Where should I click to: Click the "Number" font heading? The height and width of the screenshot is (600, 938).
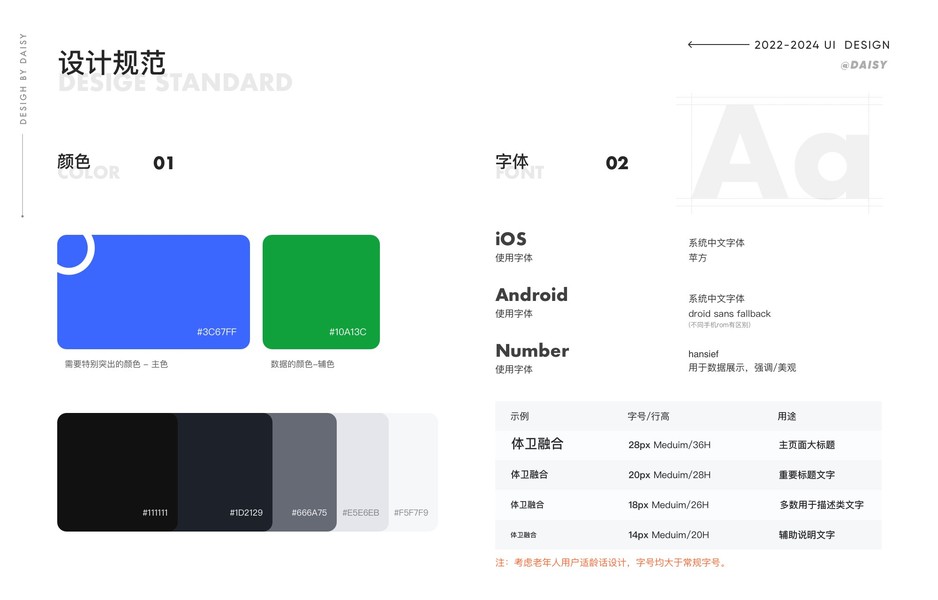point(532,350)
